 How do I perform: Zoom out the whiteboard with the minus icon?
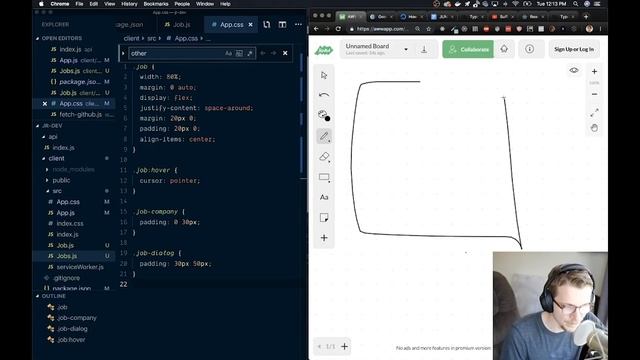pyautogui.click(x=594, y=94)
